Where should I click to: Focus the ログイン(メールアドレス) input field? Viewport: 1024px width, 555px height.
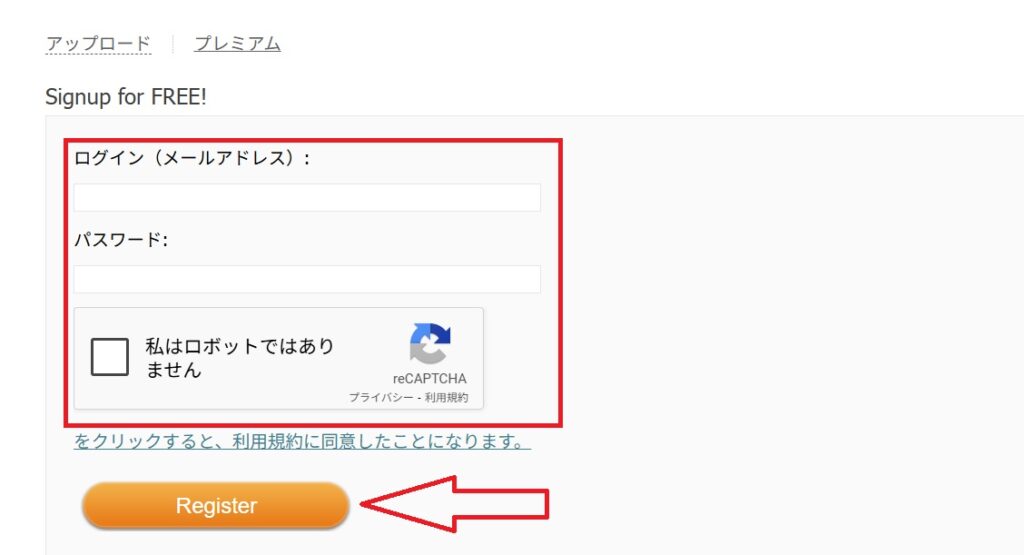[307, 197]
